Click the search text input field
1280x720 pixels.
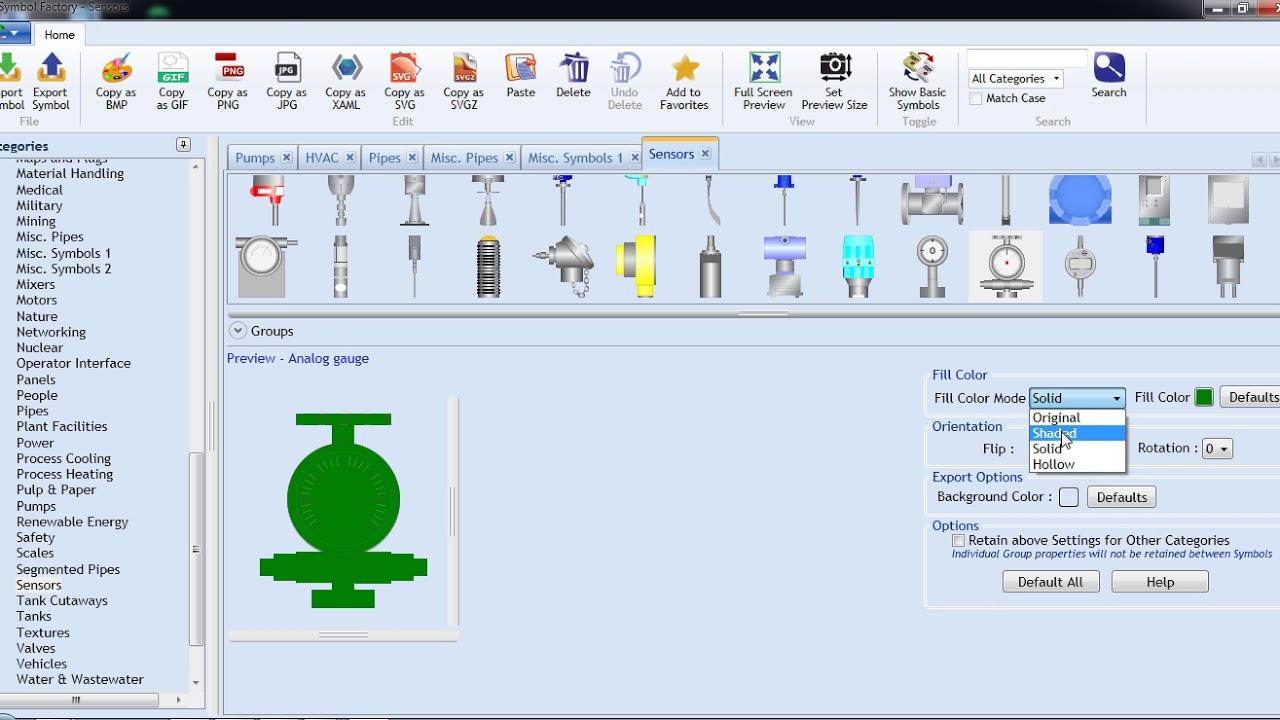click(x=1027, y=58)
